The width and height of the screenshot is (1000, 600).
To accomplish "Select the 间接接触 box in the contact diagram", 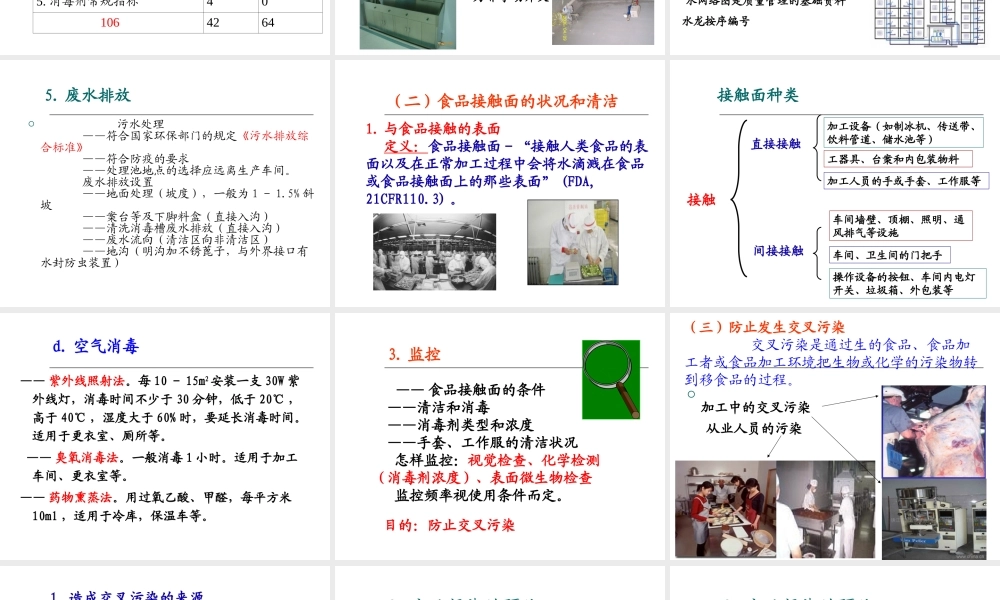I will pos(777,250).
